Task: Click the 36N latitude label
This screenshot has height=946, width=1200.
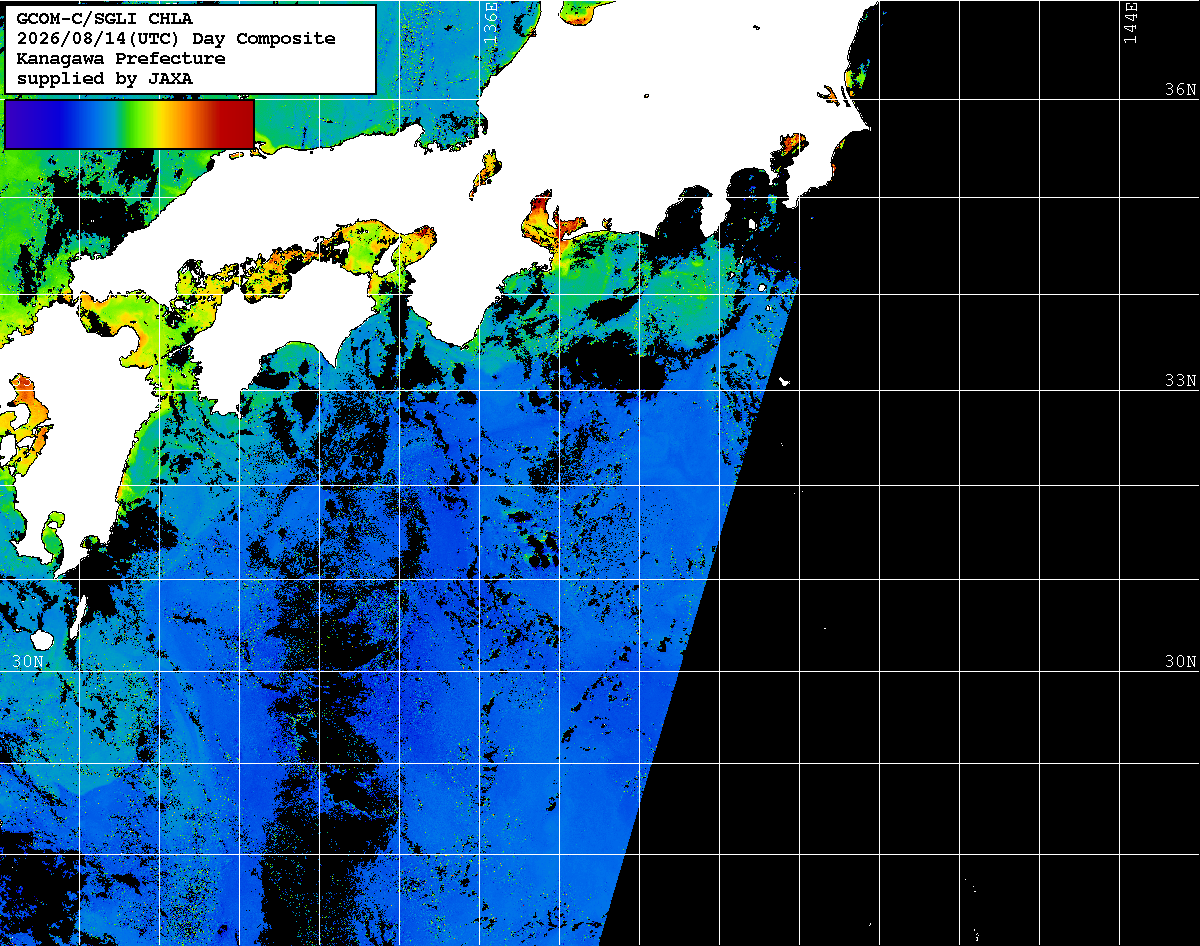Action: [1180, 89]
